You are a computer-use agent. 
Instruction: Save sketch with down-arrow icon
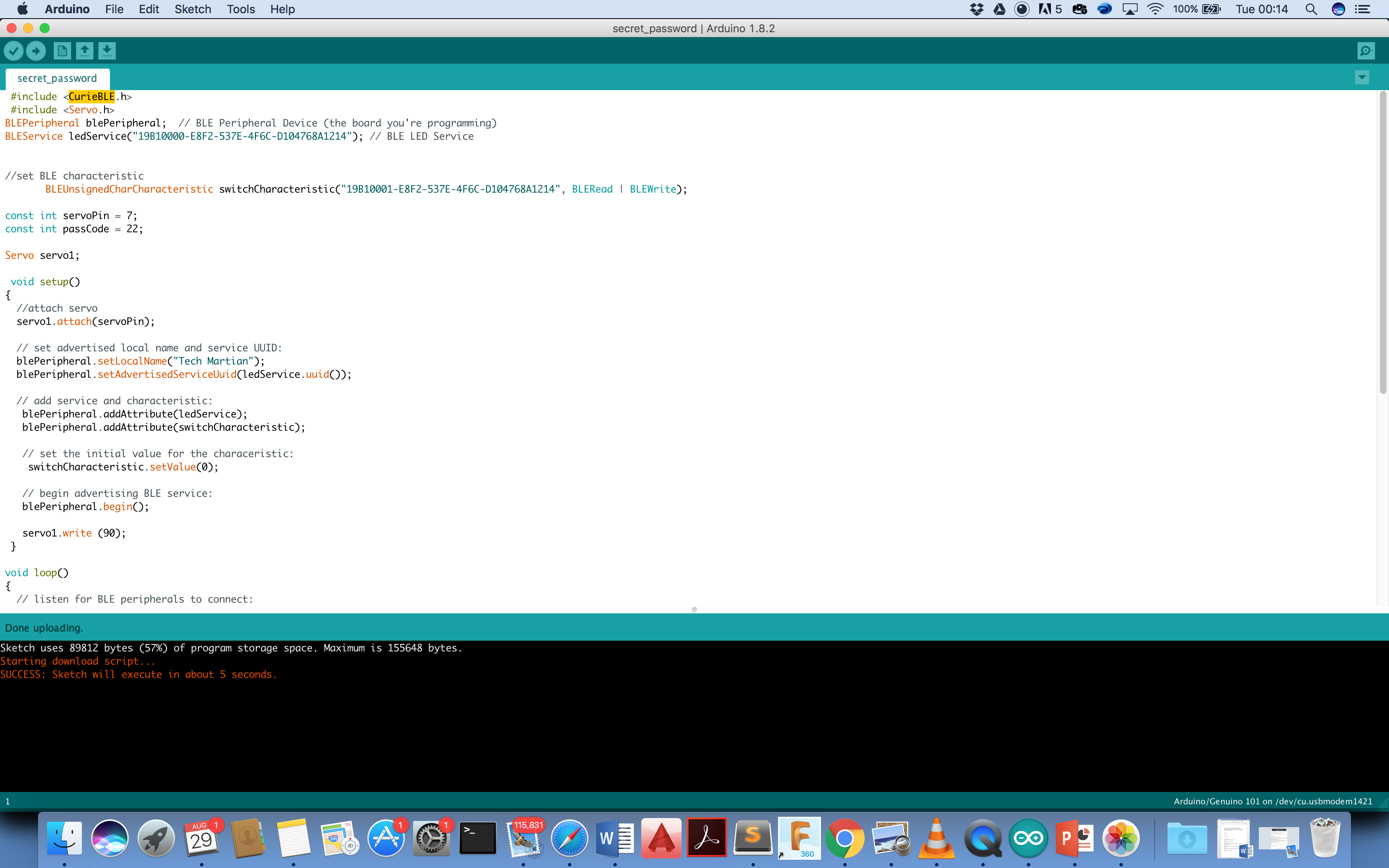click(x=107, y=51)
